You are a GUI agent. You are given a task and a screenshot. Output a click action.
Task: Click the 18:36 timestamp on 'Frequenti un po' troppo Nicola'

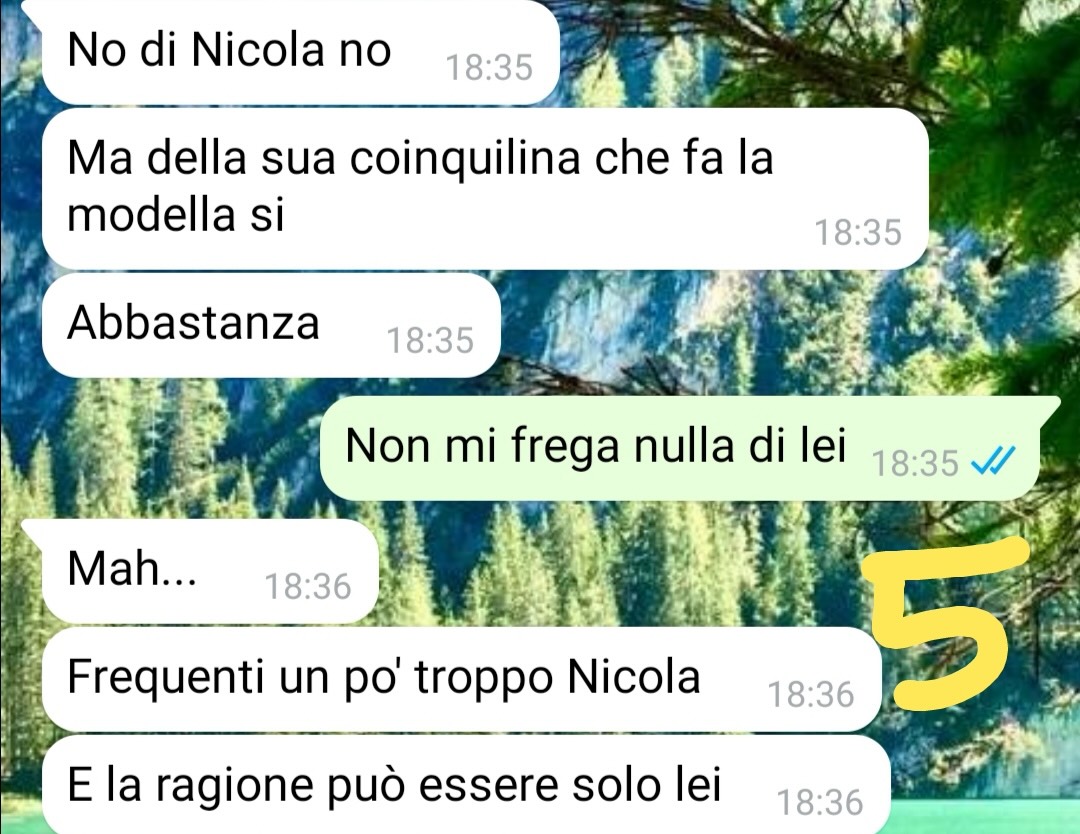coord(811,694)
